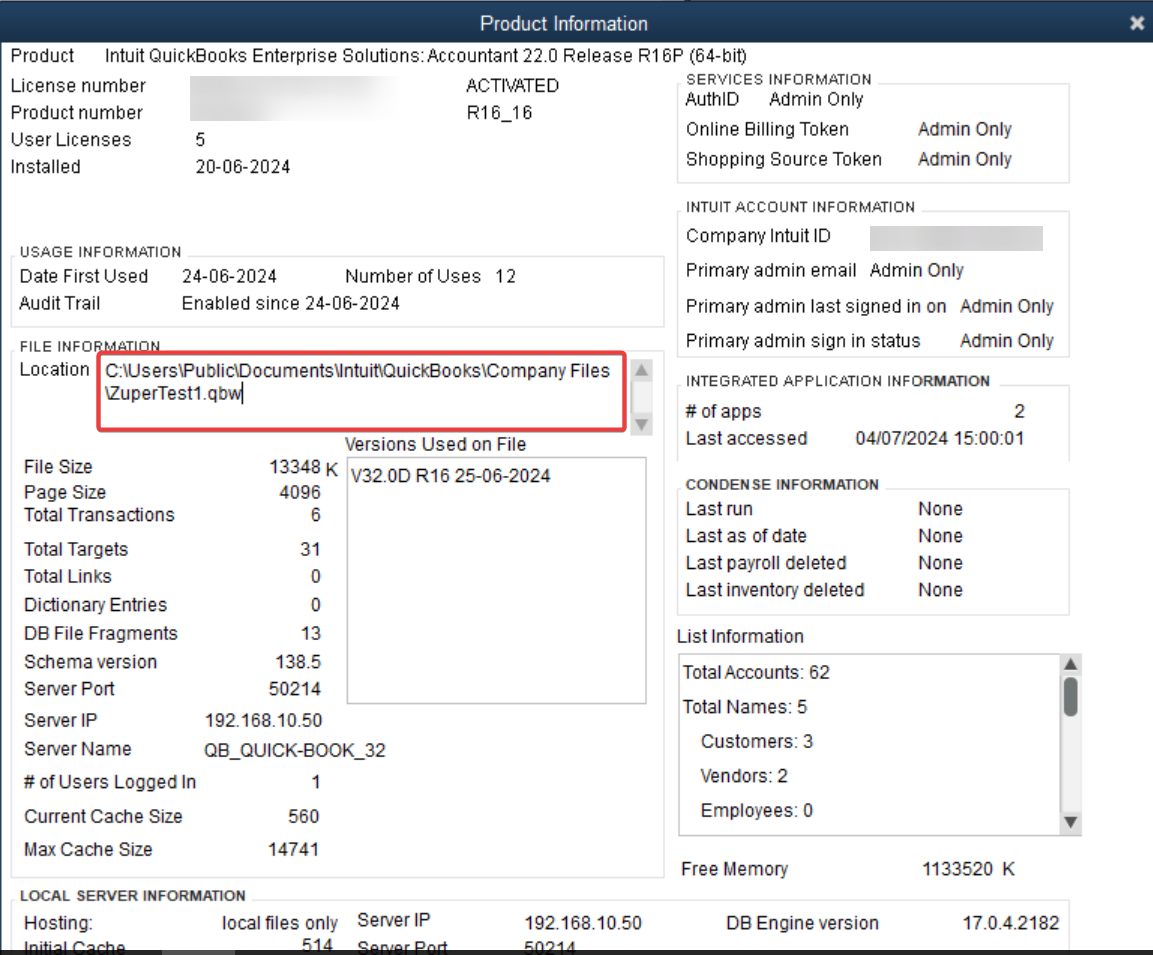Click the 'Employees: 0' list row

[x=757, y=810]
